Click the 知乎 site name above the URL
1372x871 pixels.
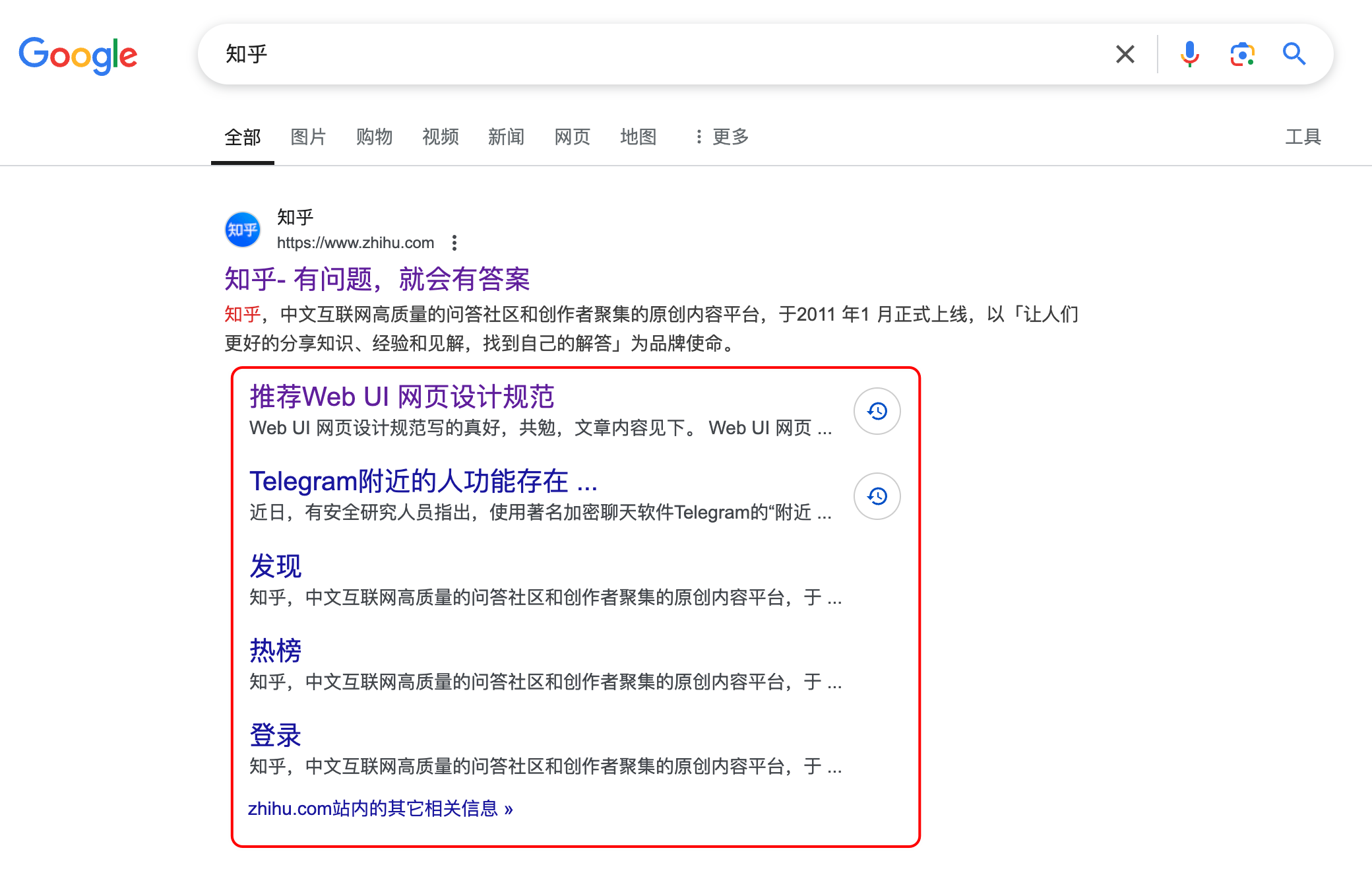point(296,217)
